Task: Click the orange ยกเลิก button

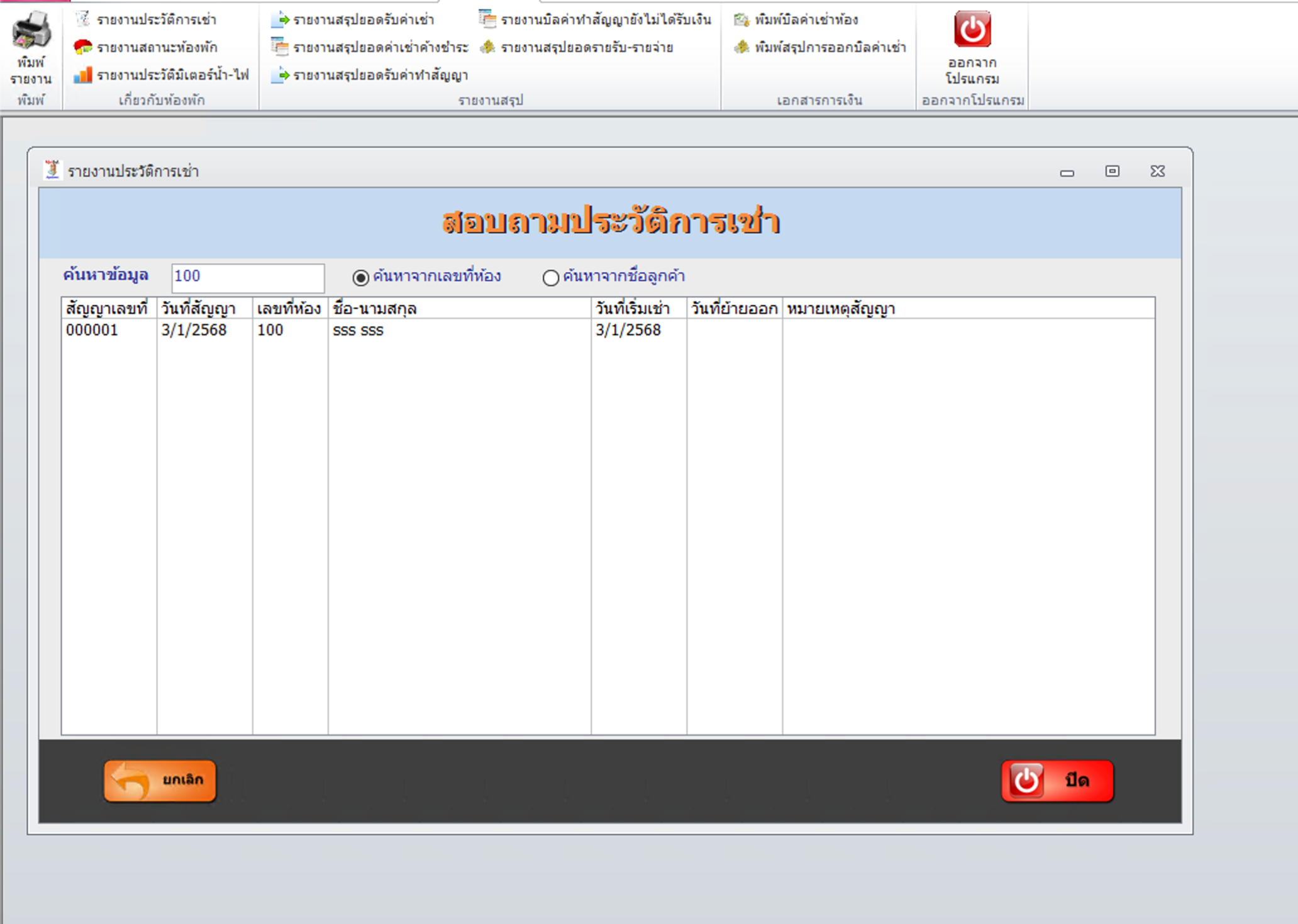Action: click(160, 781)
